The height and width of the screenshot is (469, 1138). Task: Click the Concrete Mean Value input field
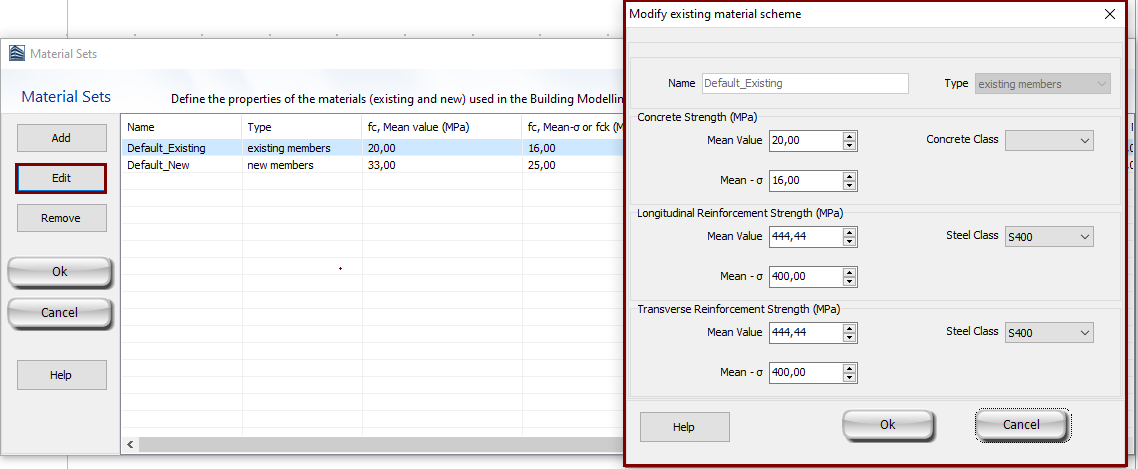pos(805,141)
